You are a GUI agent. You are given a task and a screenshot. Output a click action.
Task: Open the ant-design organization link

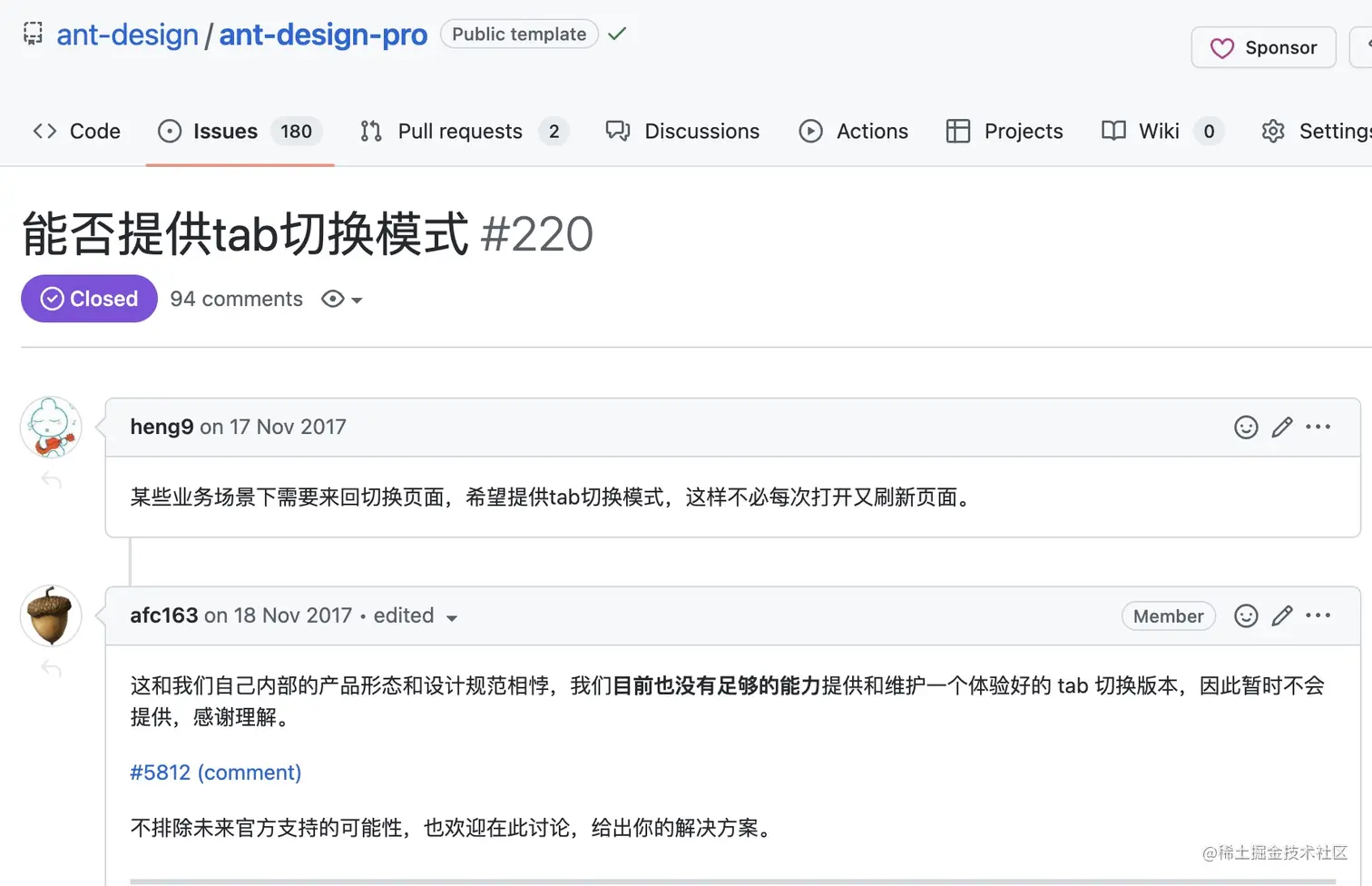pos(127,34)
